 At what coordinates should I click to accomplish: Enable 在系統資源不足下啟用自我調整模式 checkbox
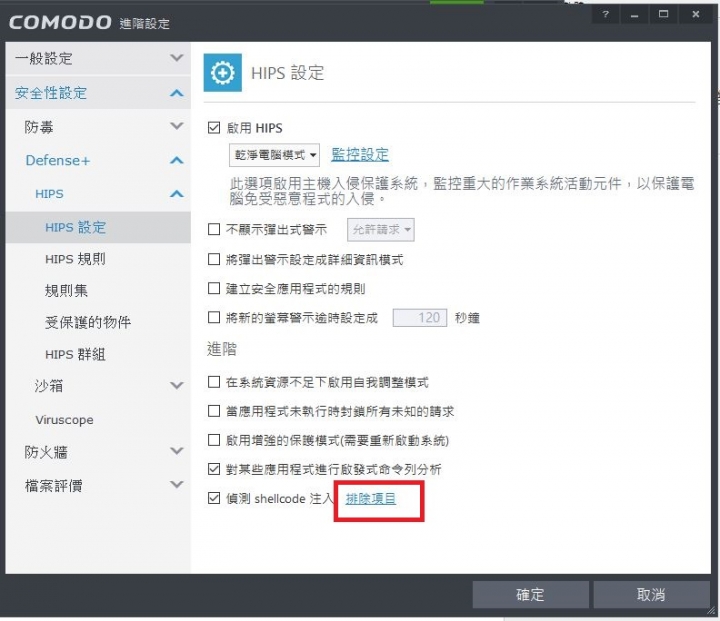click(x=214, y=382)
